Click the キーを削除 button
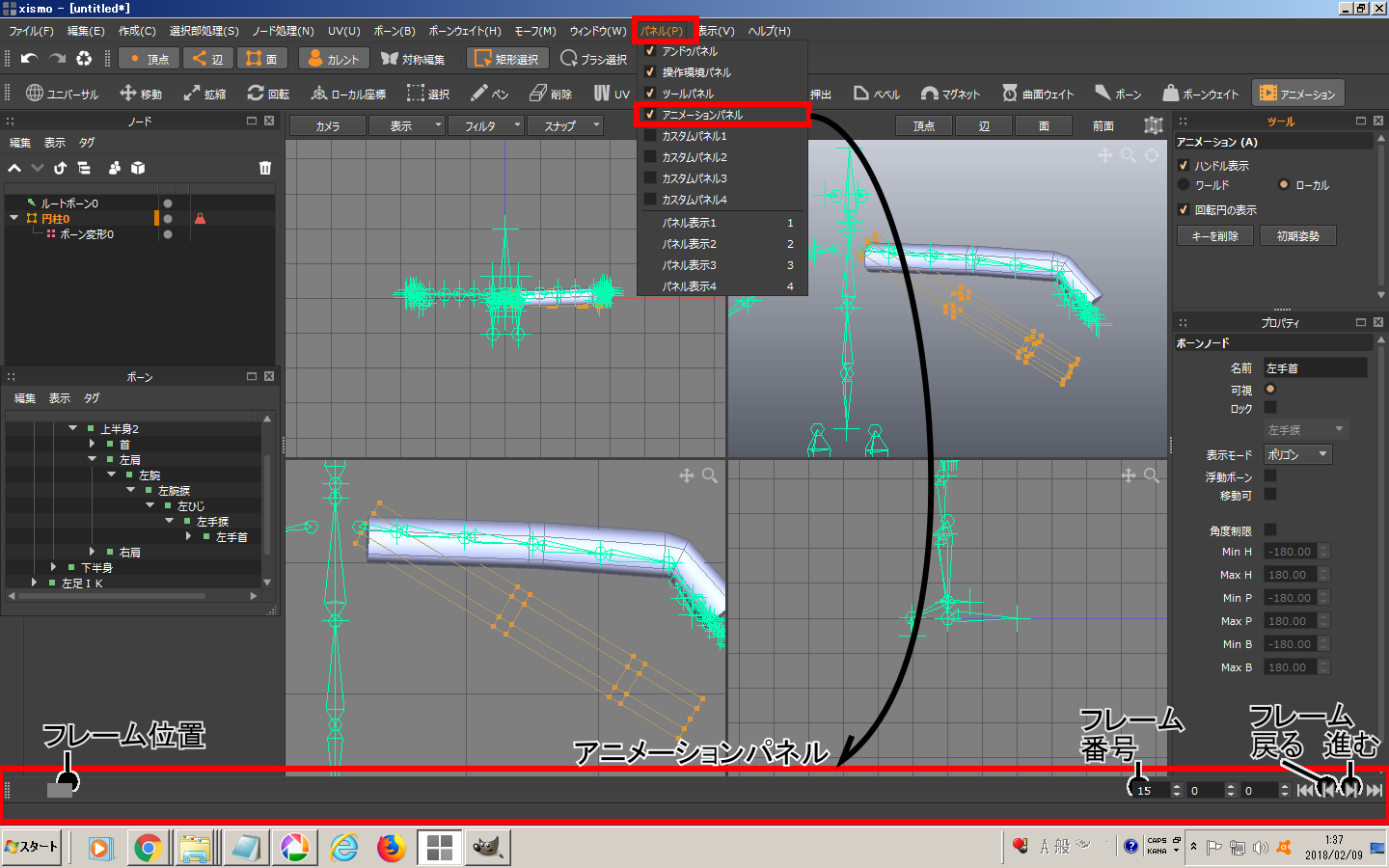 click(1215, 236)
